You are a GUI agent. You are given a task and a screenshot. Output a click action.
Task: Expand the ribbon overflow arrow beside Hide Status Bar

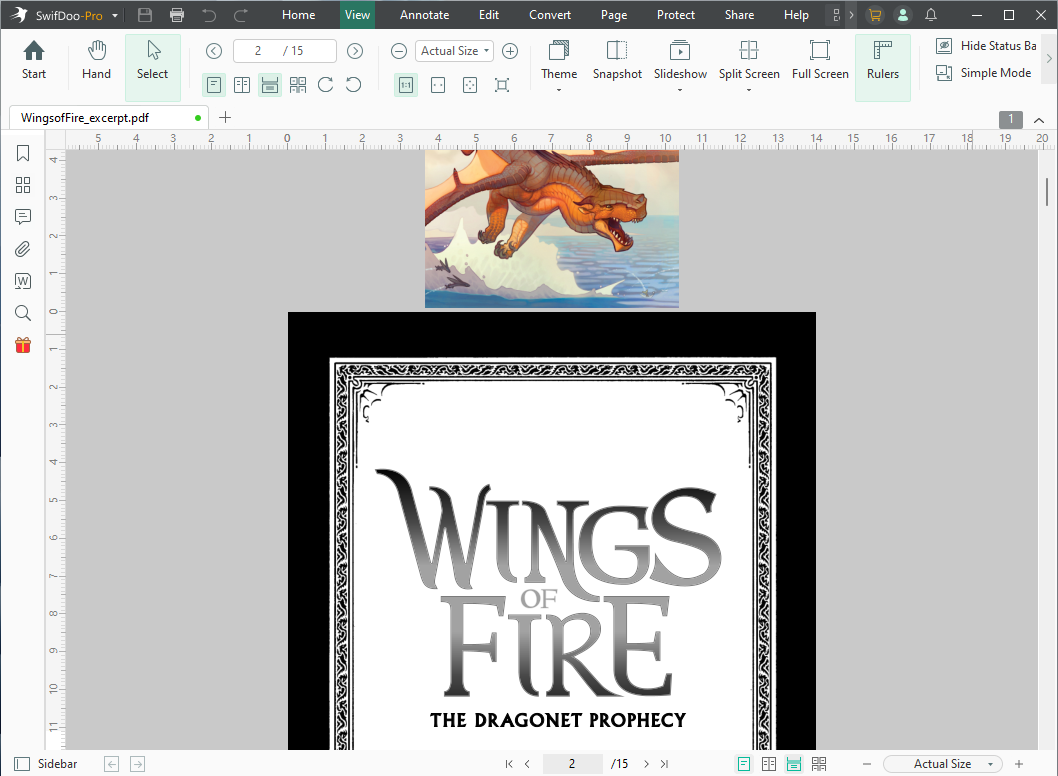pos(1049,59)
